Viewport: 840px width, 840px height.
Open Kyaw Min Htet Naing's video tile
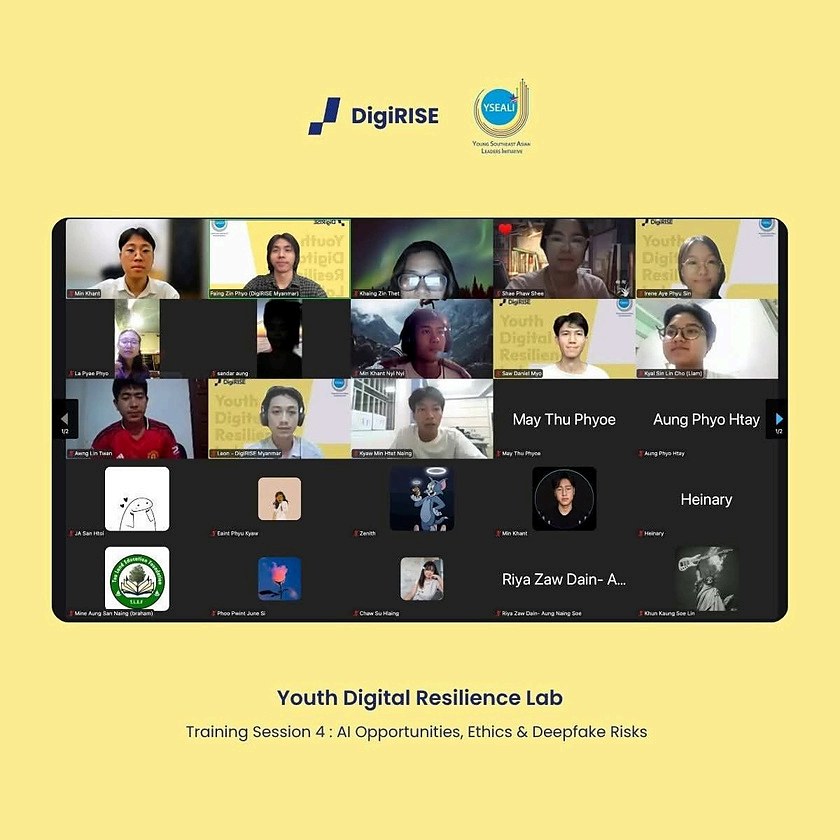click(422, 418)
